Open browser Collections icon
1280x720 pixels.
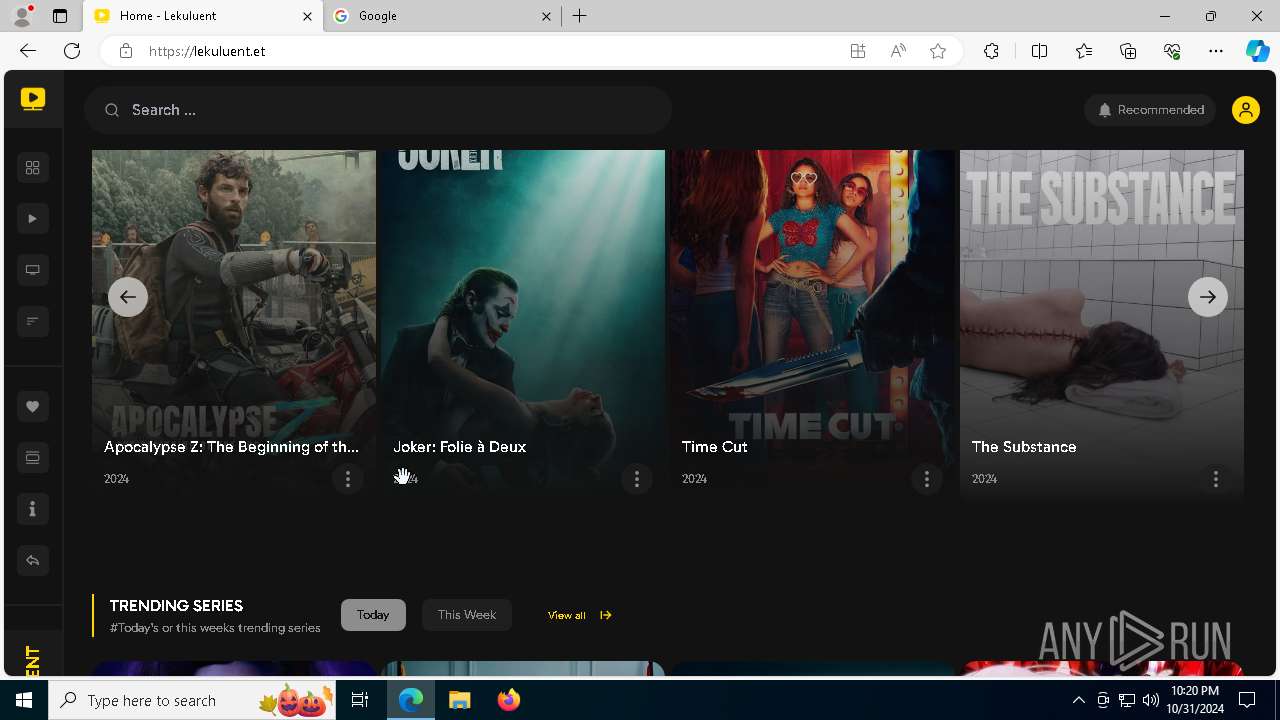click(x=1128, y=51)
